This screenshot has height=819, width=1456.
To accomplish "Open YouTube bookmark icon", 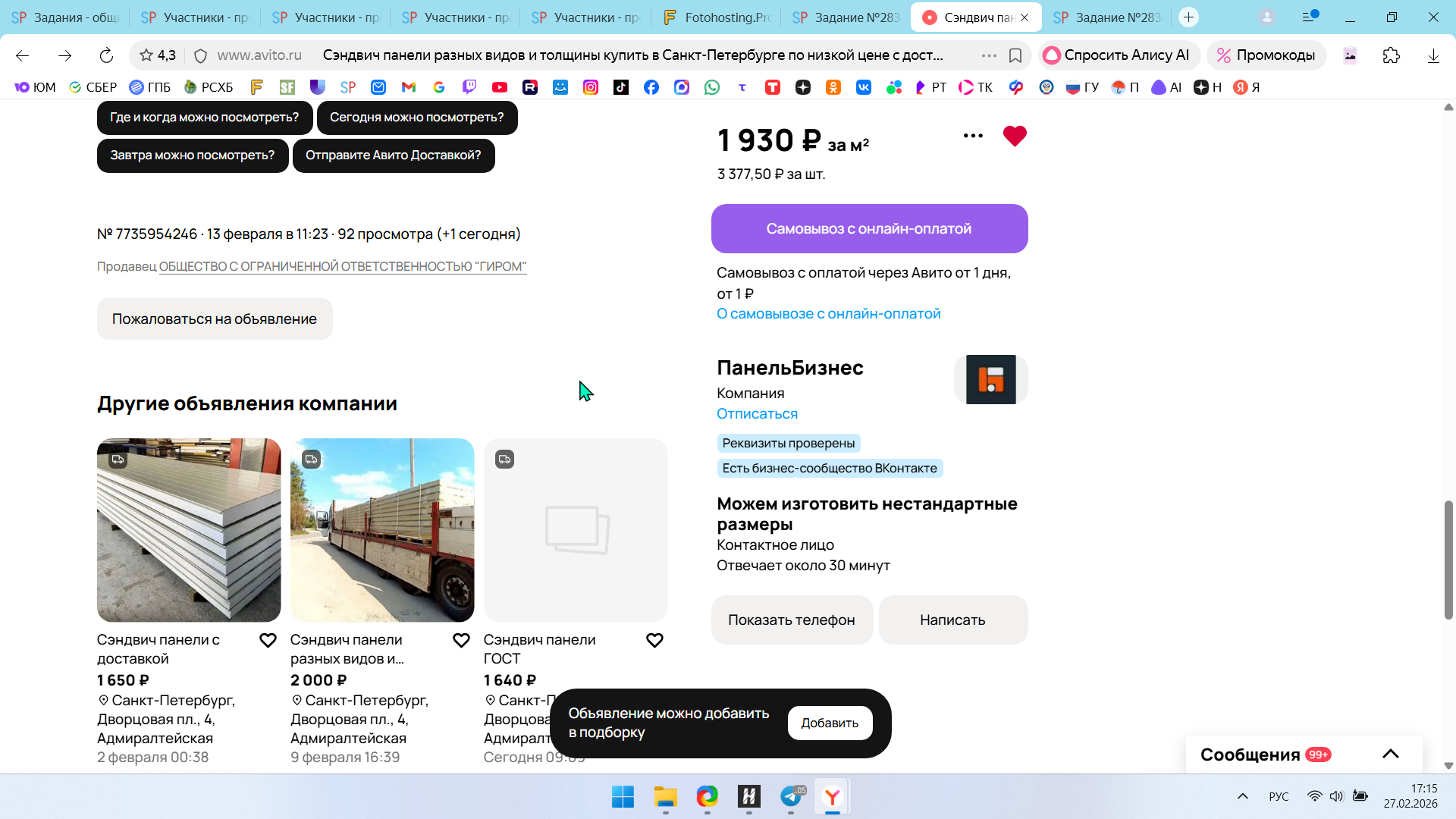I will tap(500, 87).
